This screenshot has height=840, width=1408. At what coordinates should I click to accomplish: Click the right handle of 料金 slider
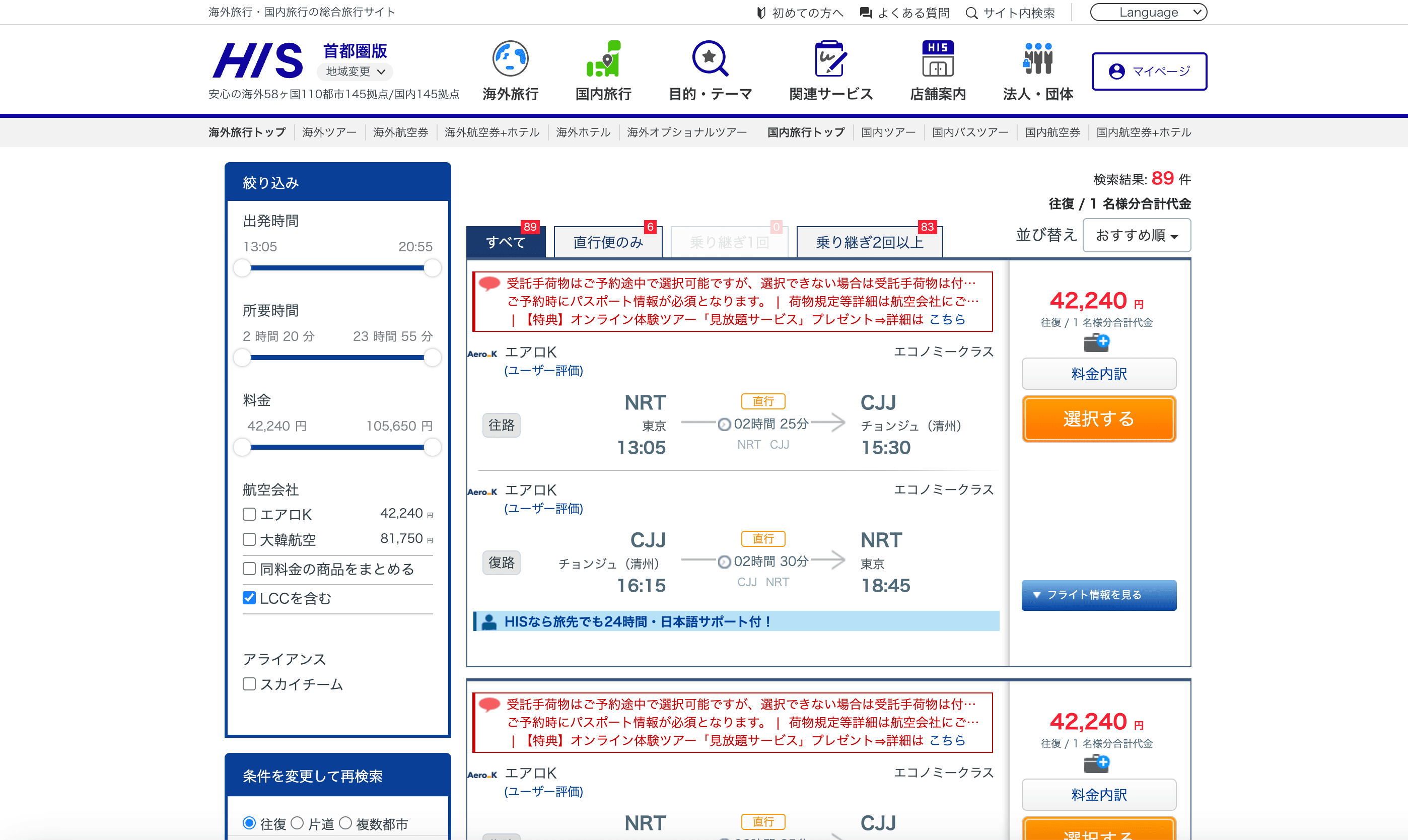tap(433, 447)
